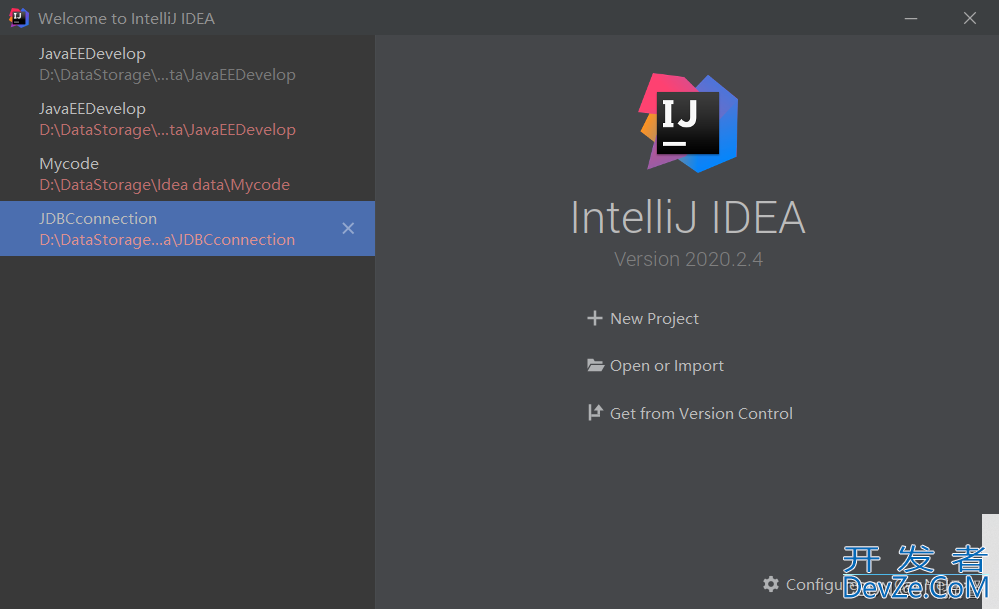
Task: Click the Get from Version Control icon
Action: click(x=595, y=413)
